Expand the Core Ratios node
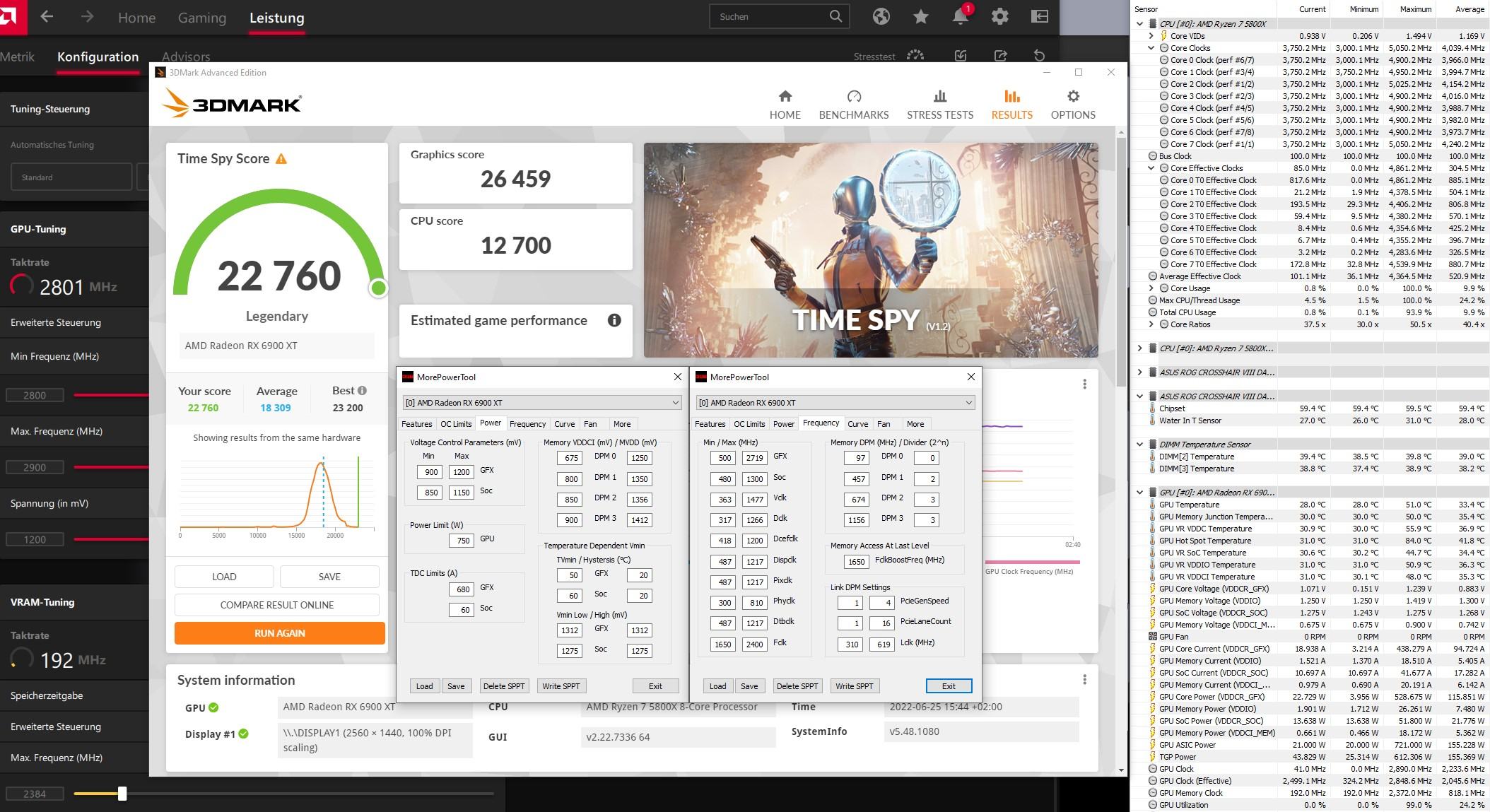 [x=1151, y=324]
